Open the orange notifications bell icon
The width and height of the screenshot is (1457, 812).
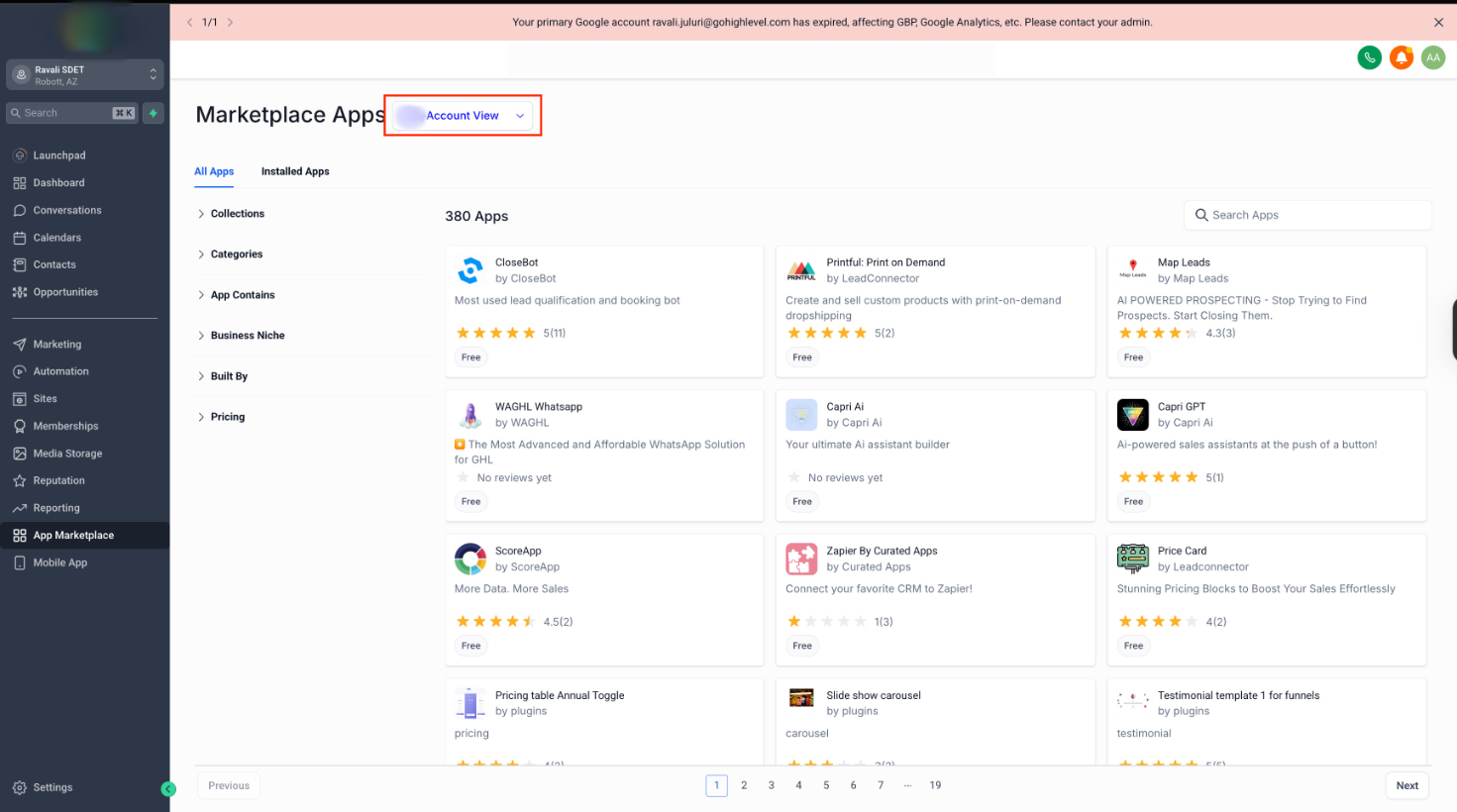[x=1402, y=58]
